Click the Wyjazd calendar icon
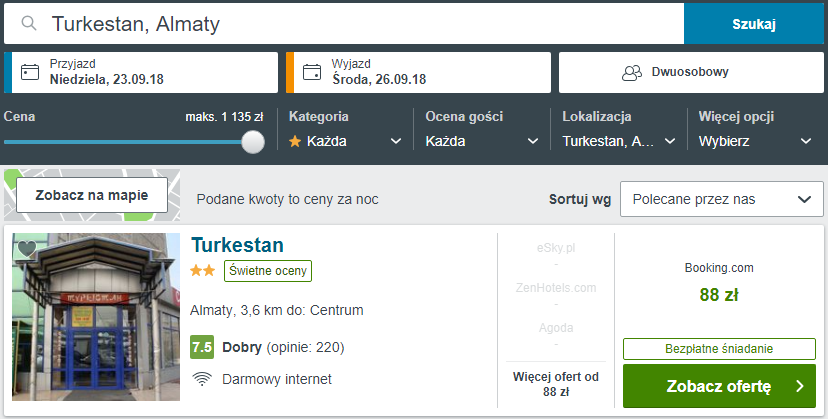 tap(312, 72)
